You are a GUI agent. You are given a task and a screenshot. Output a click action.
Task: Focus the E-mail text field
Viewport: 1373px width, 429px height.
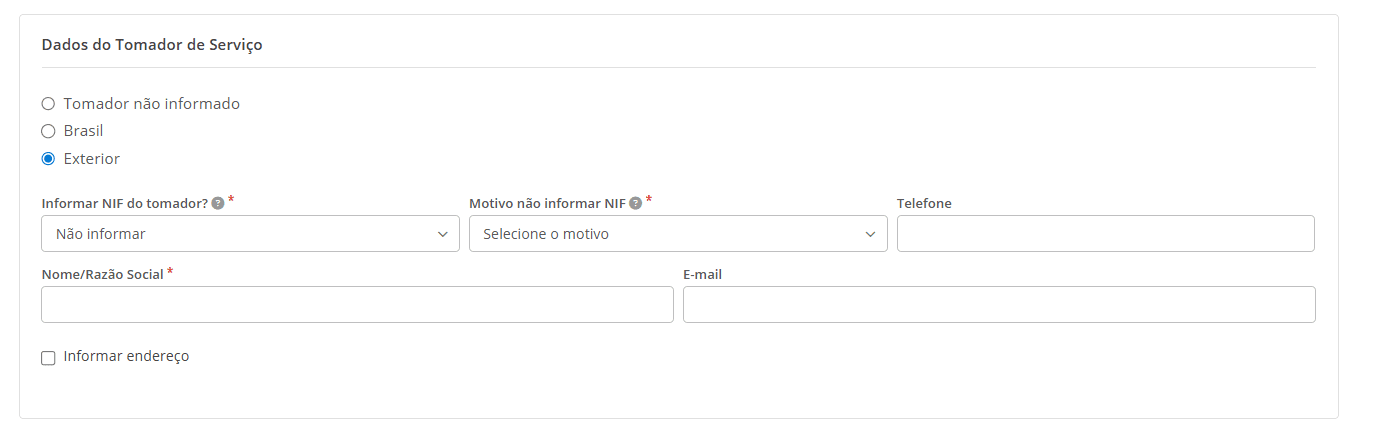pos(998,305)
